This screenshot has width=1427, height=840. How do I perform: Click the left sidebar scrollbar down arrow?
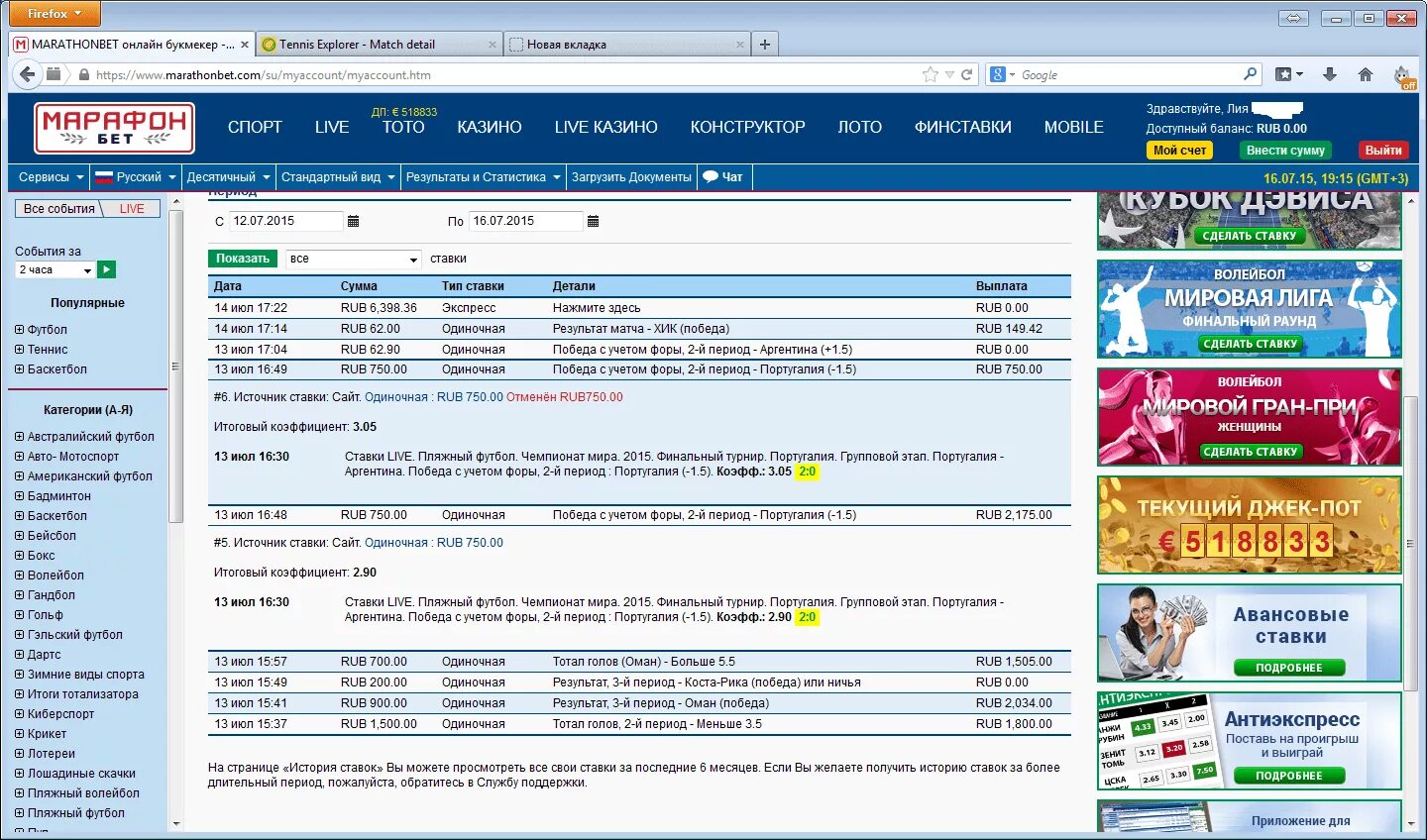point(176,824)
